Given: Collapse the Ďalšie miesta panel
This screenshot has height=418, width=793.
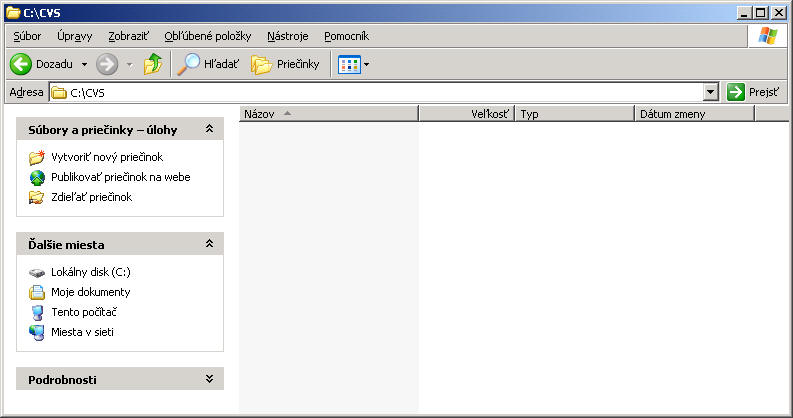Looking at the screenshot, I should 209,244.
